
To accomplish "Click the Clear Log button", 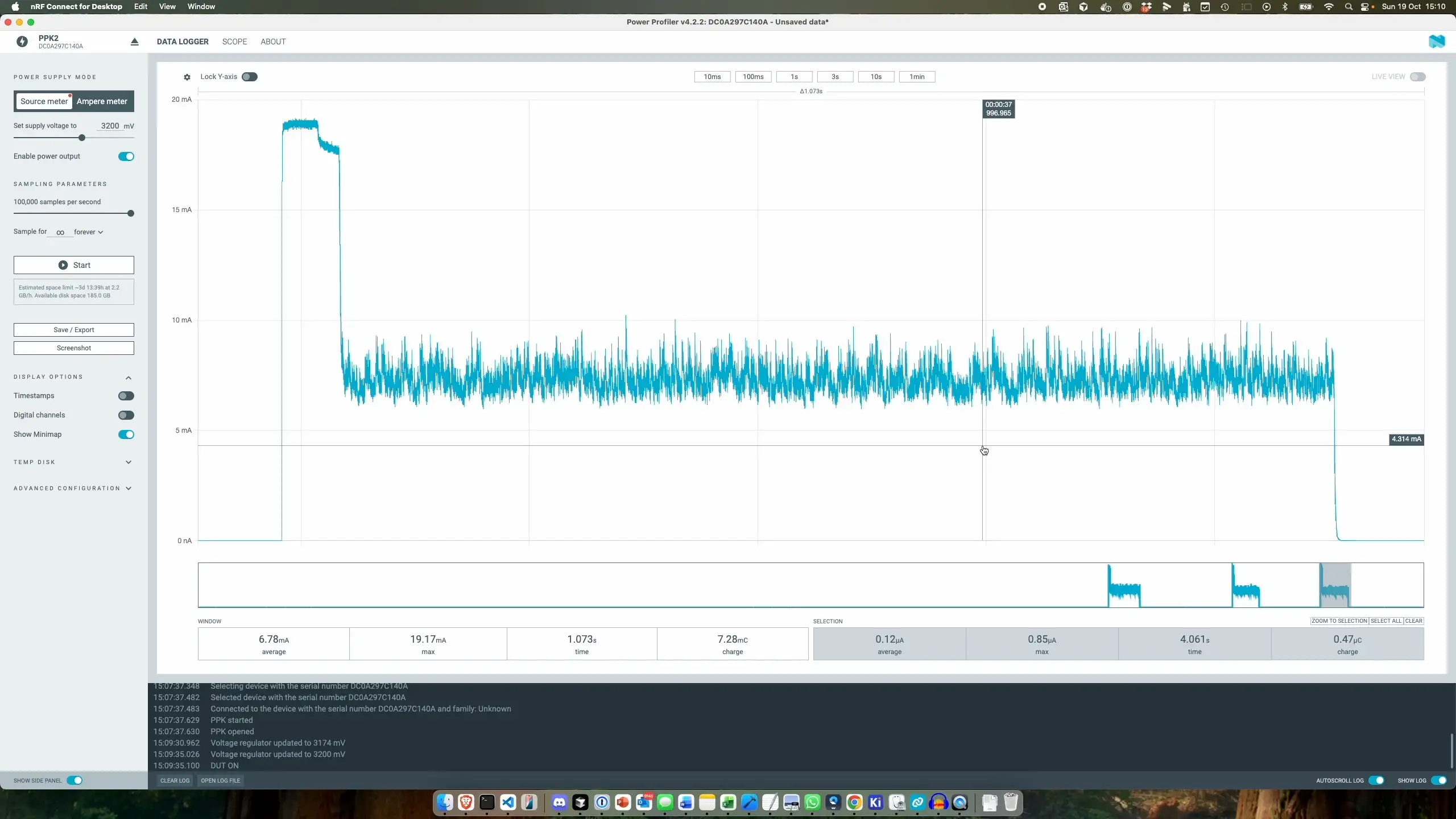I will point(174,780).
